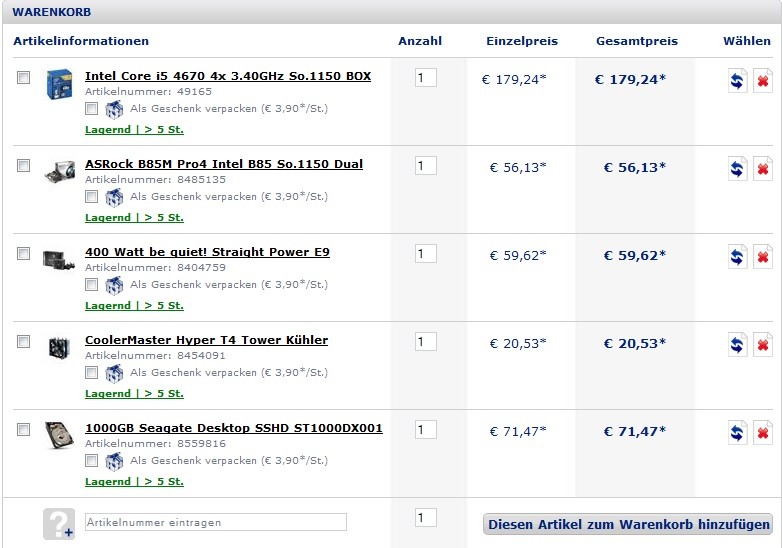Remove be quiet! Straight Power E9 item
The height and width of the screenshot is (548, 782).
(x=763, y=256)
